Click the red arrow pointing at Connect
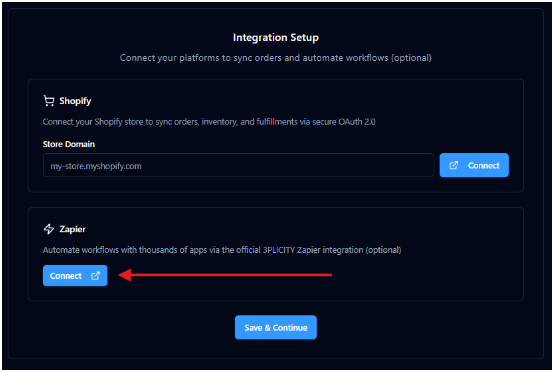Screen dimensions: 554x372 pyautogui.click(x=225, y=275)
